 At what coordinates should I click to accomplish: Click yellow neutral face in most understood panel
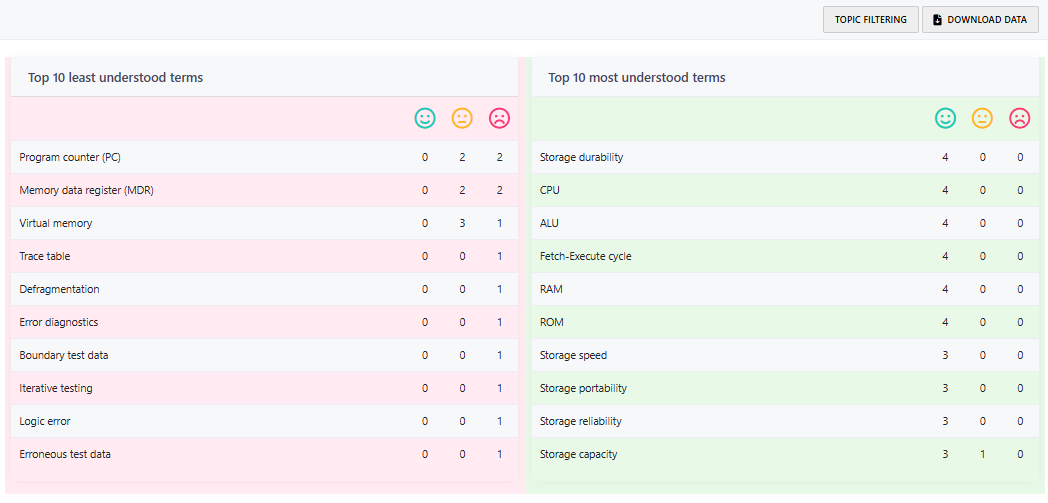tap(982, 118)
